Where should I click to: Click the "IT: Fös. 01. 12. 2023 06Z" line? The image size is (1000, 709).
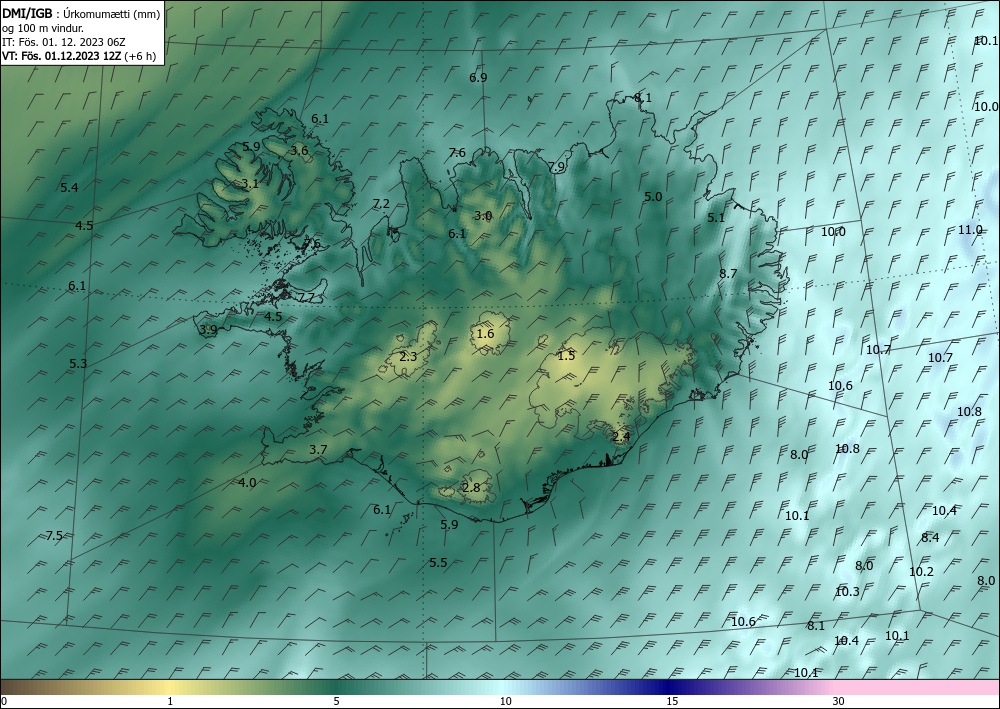64,42
